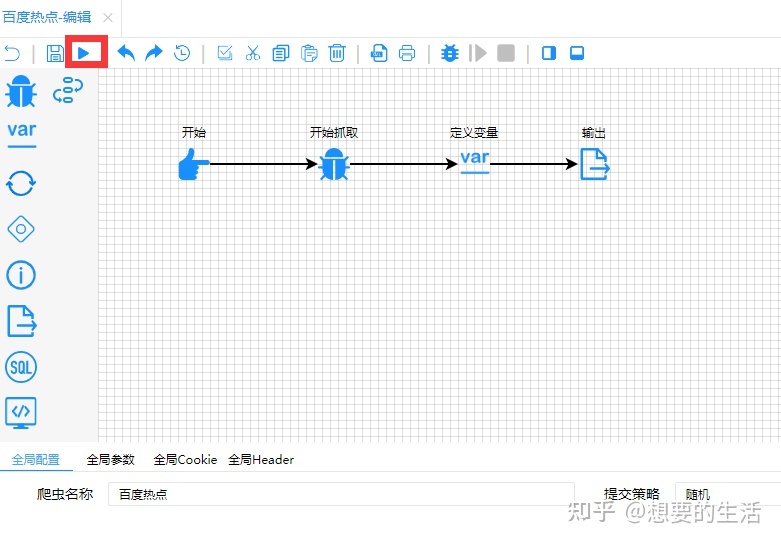Select the diamond condition node in palette
Image resolution: width=781 pixels, height=544 pixels.
coord(21,229)
